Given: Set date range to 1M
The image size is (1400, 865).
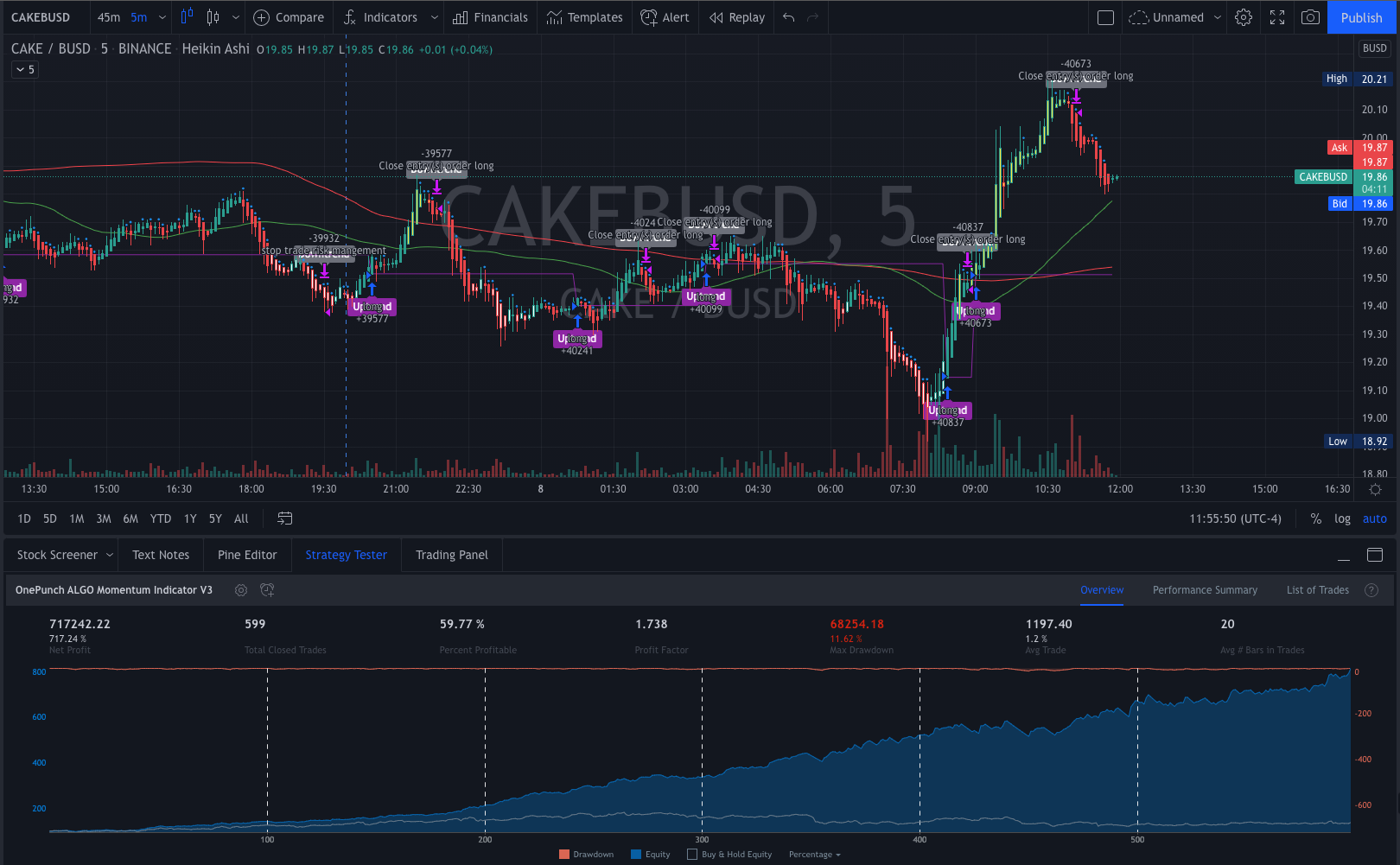Looking at the screenshot, I should tap(77, 518).
